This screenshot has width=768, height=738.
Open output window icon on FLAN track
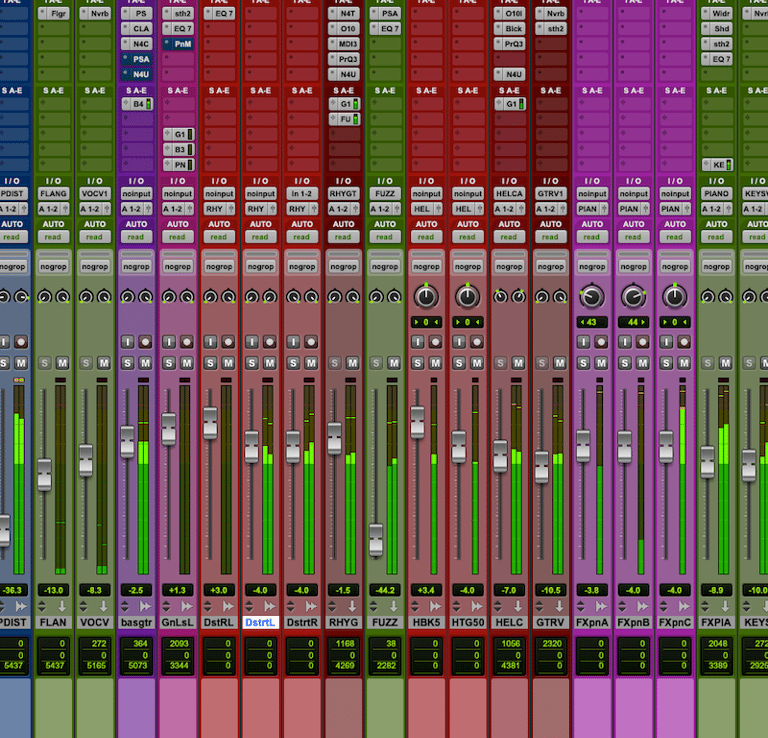[x=62, y=607]
